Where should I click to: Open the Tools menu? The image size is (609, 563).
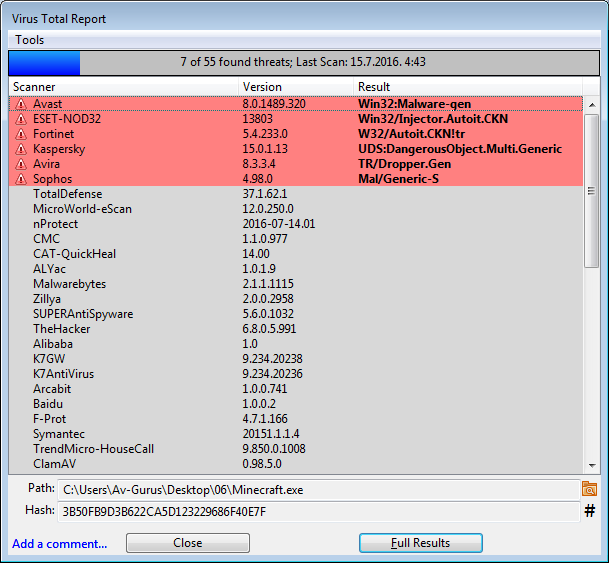click(30, 40)
